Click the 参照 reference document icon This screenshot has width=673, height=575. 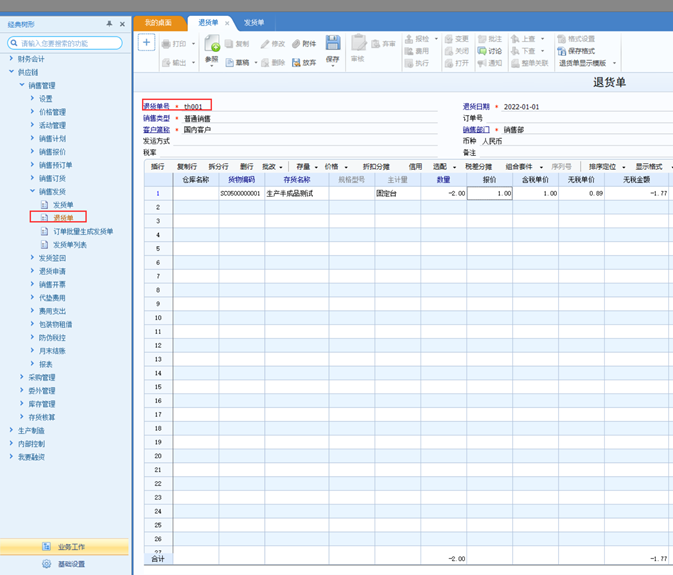click(x=212, y=44)
